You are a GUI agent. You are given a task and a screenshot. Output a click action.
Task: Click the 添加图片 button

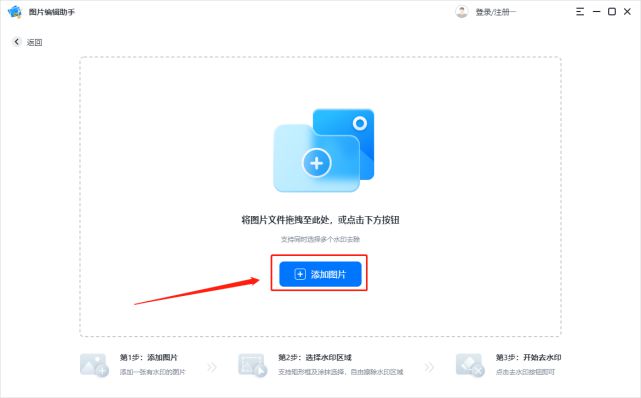point(320,274)
